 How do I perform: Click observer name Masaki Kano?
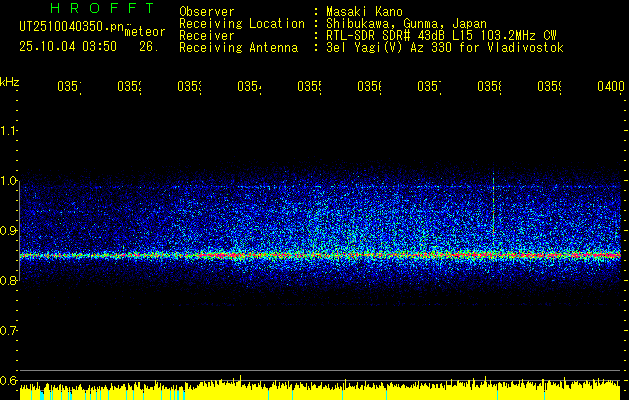tap(365, 11)
